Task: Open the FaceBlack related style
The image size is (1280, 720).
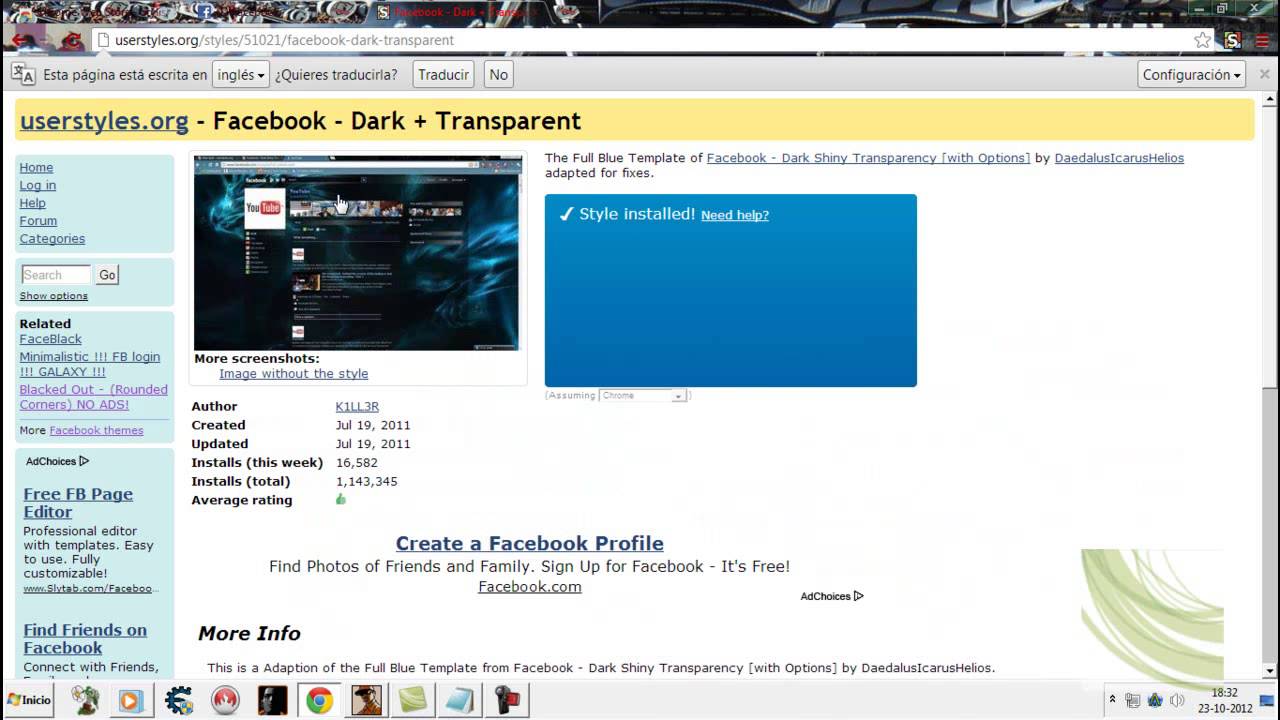Action: (x=51, y=339)
